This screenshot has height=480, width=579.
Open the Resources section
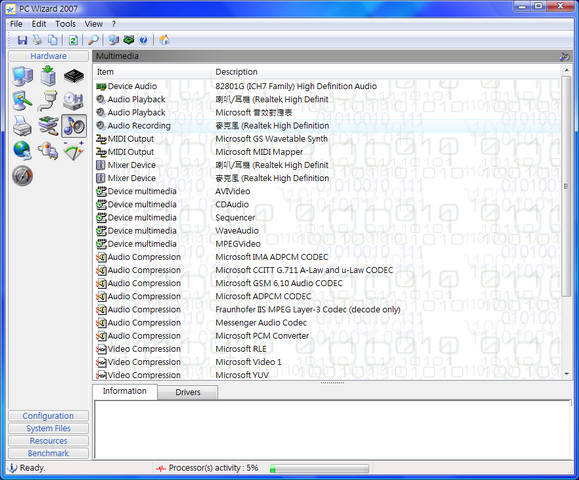pos(48,441)
